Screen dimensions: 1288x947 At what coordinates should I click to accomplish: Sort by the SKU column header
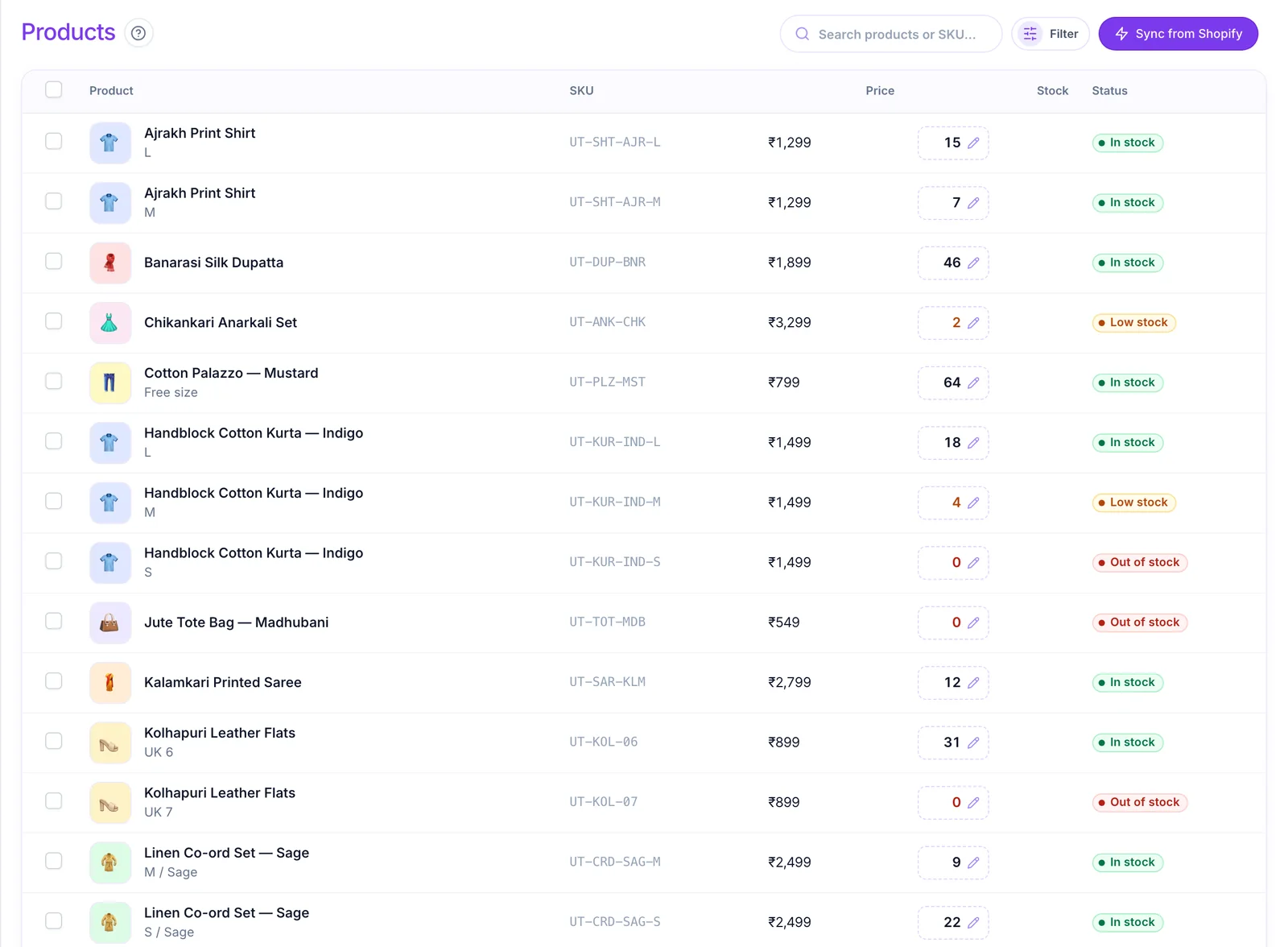click(581, 91)
